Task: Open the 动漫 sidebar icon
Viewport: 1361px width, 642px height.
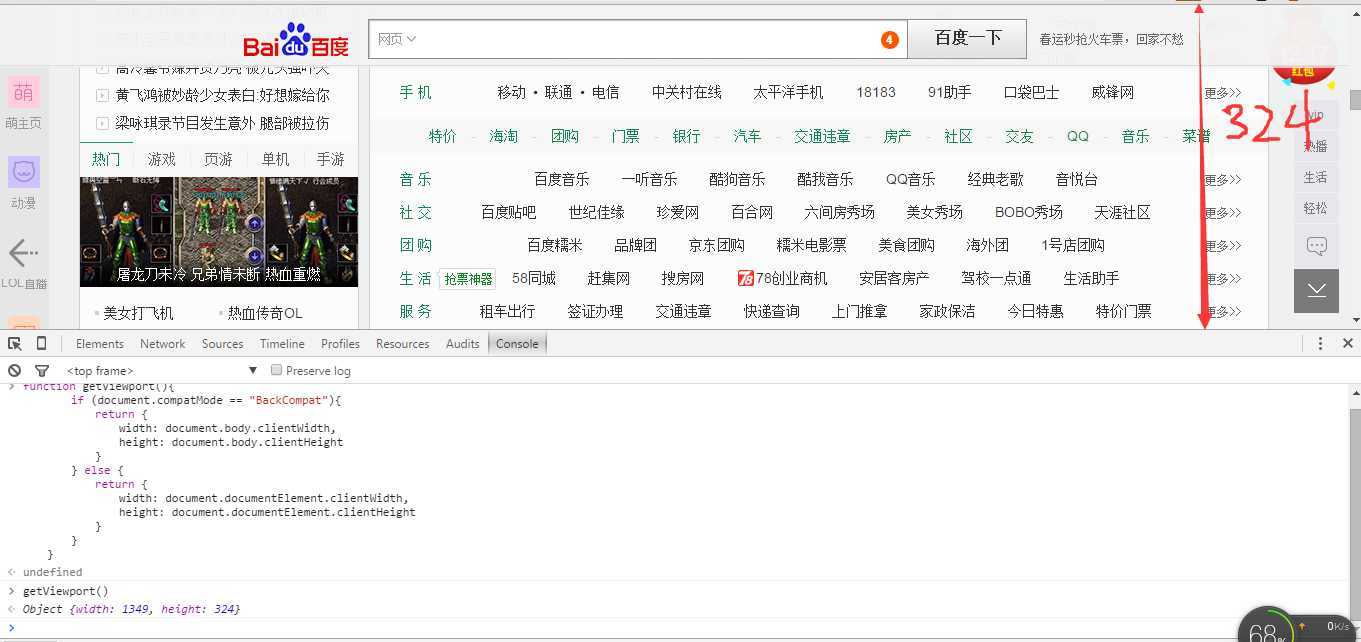Action: click(x=24, y=172)
